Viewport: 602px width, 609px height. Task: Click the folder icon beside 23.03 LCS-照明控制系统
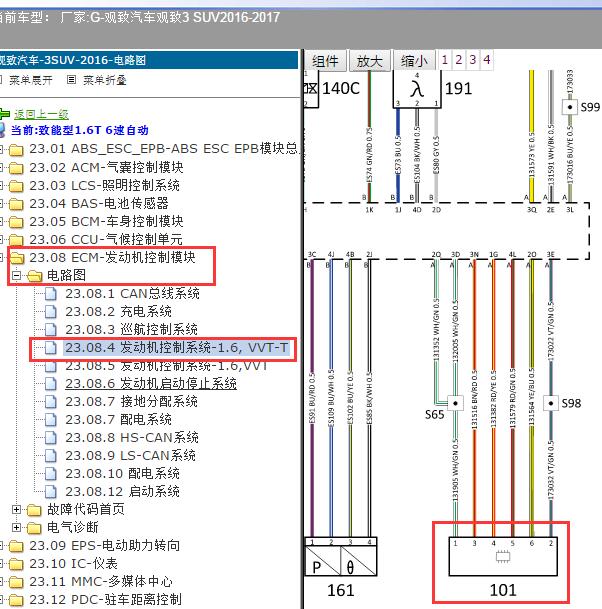click(x=16, y=186)
